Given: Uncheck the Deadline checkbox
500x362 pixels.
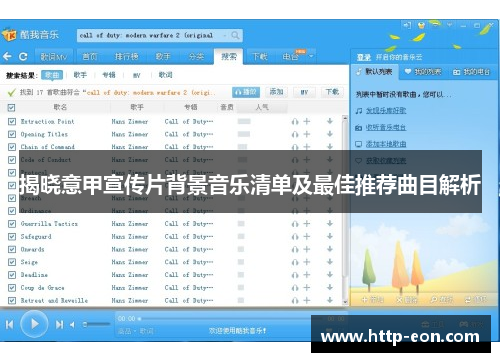Looking at the screenshot, I should pos(12,275).
